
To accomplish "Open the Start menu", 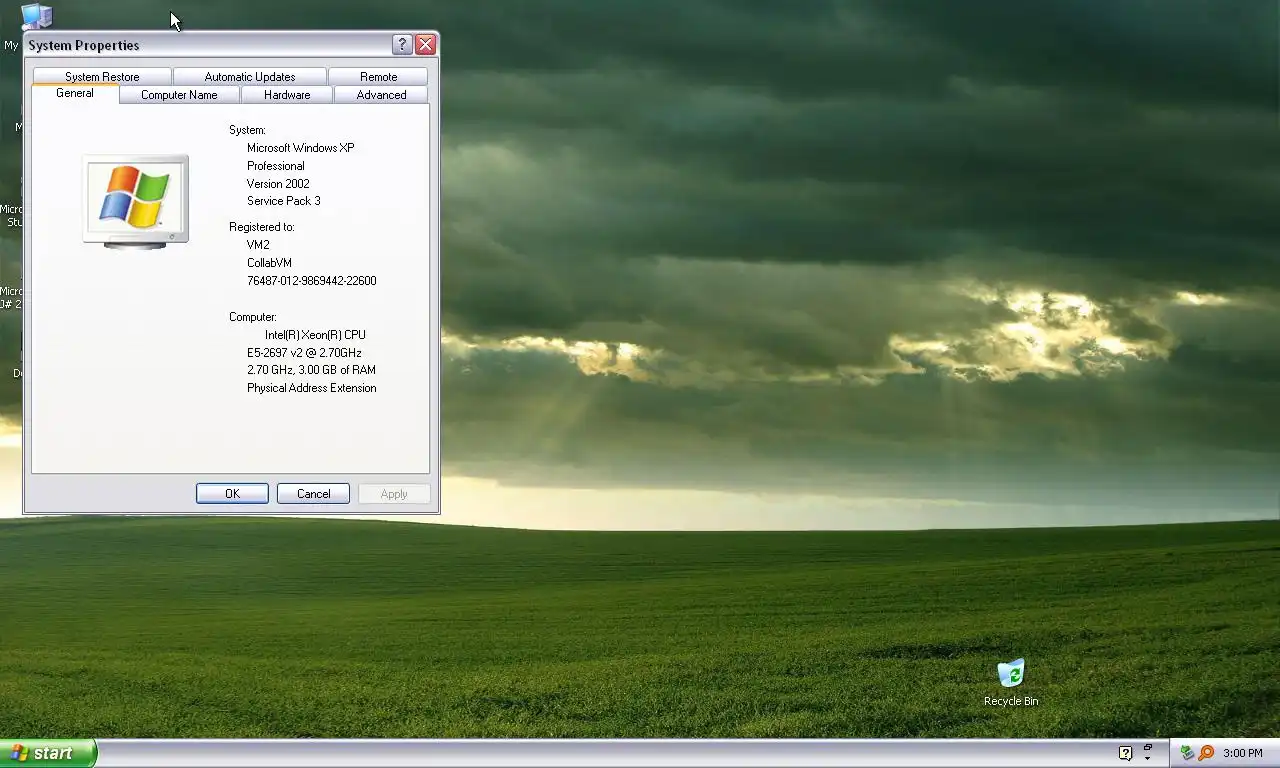I will 48,753.
